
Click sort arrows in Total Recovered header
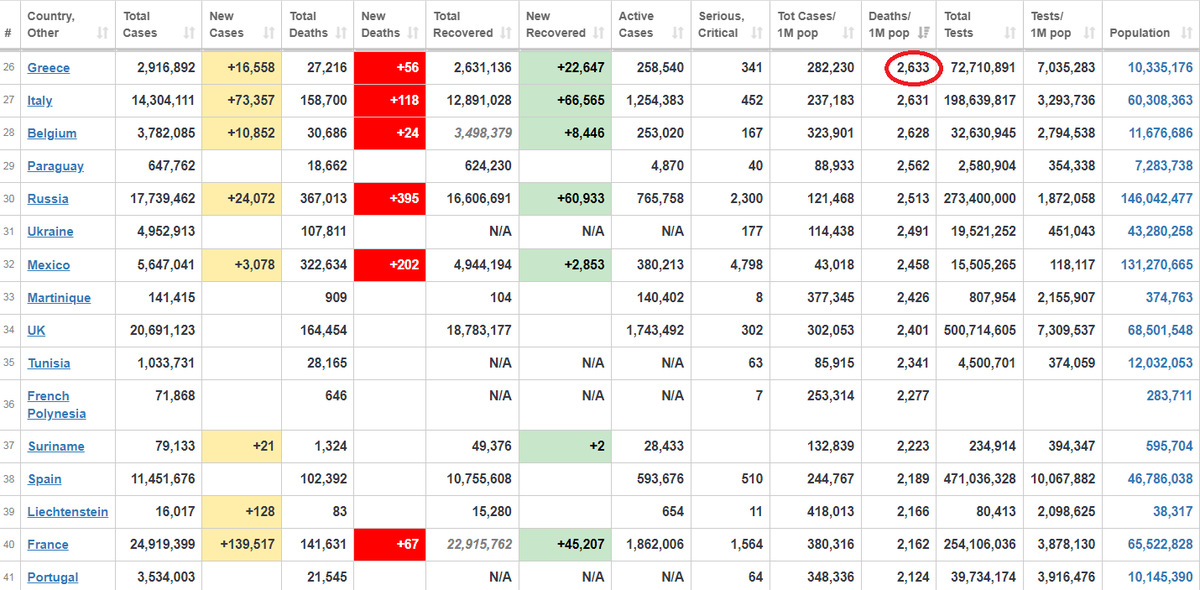coord(507,33)
